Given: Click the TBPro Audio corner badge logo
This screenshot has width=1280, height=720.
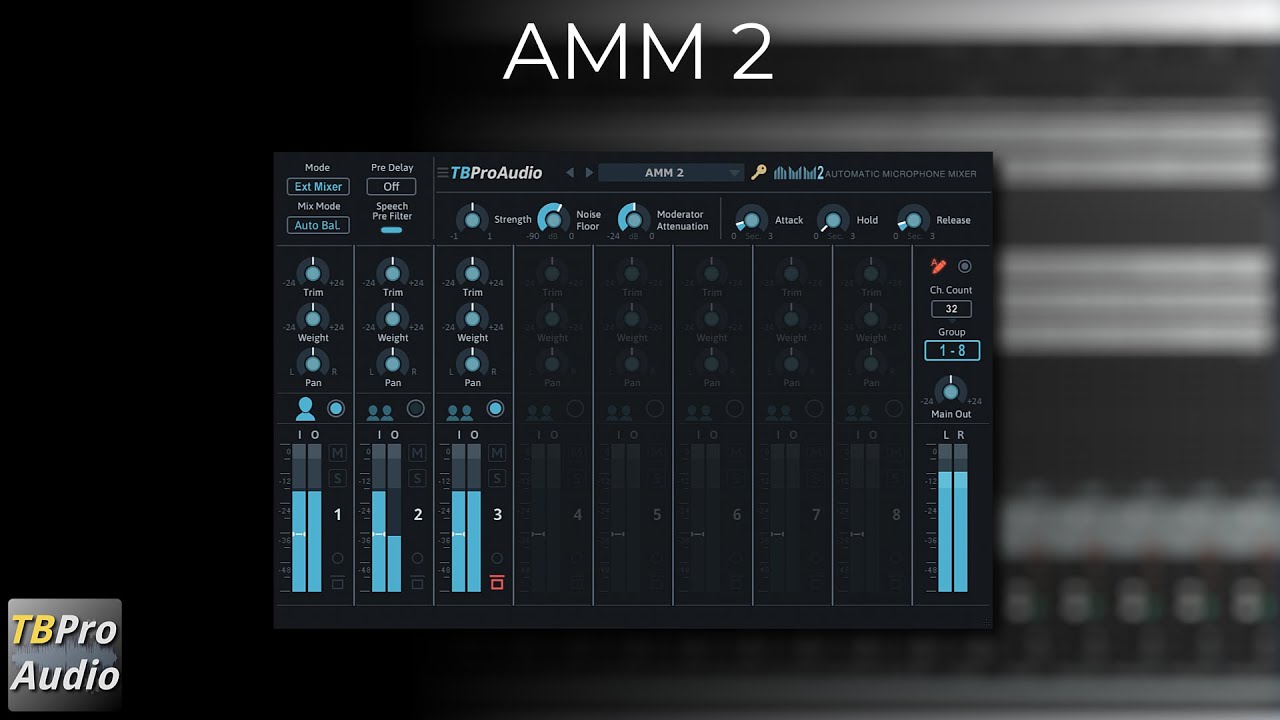Looking at the screenshot, I should pos(65,654).
